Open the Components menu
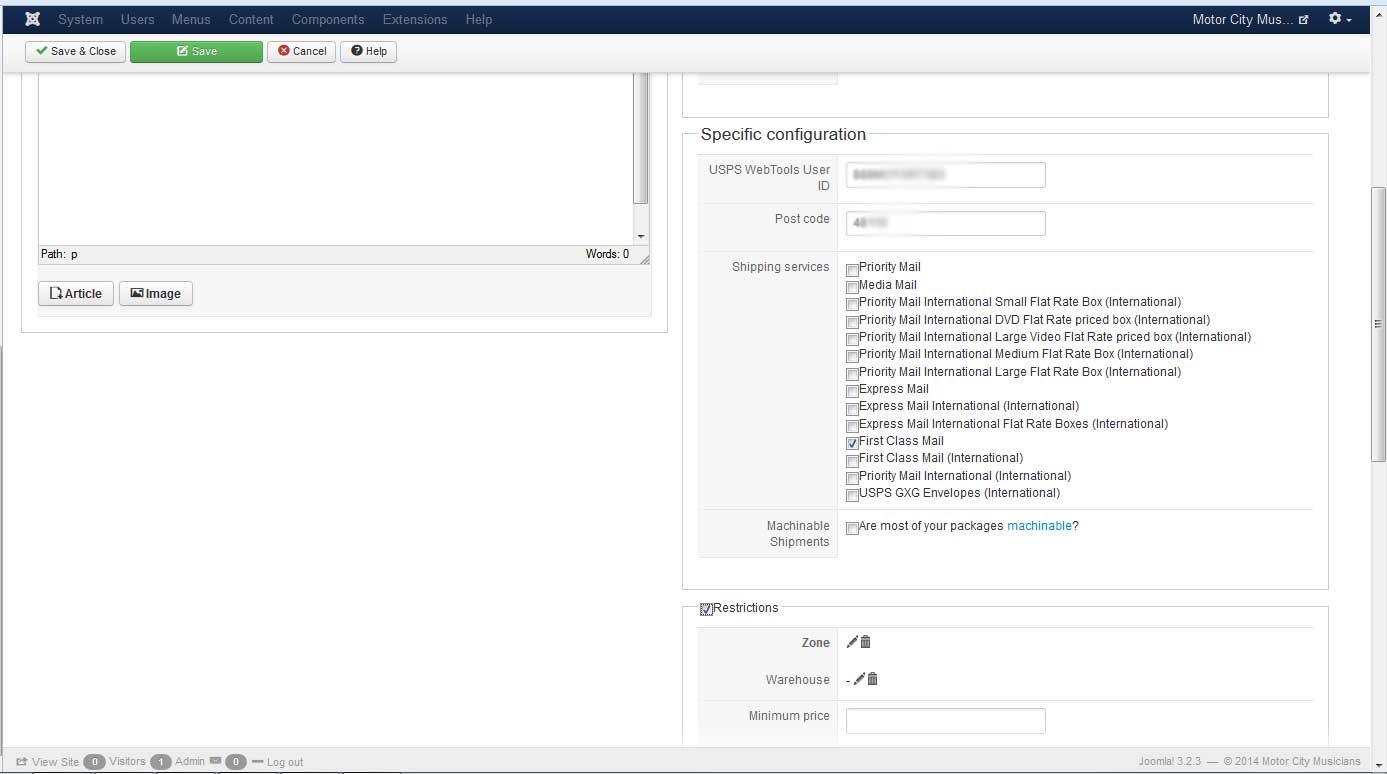 [x=328, y=19]
